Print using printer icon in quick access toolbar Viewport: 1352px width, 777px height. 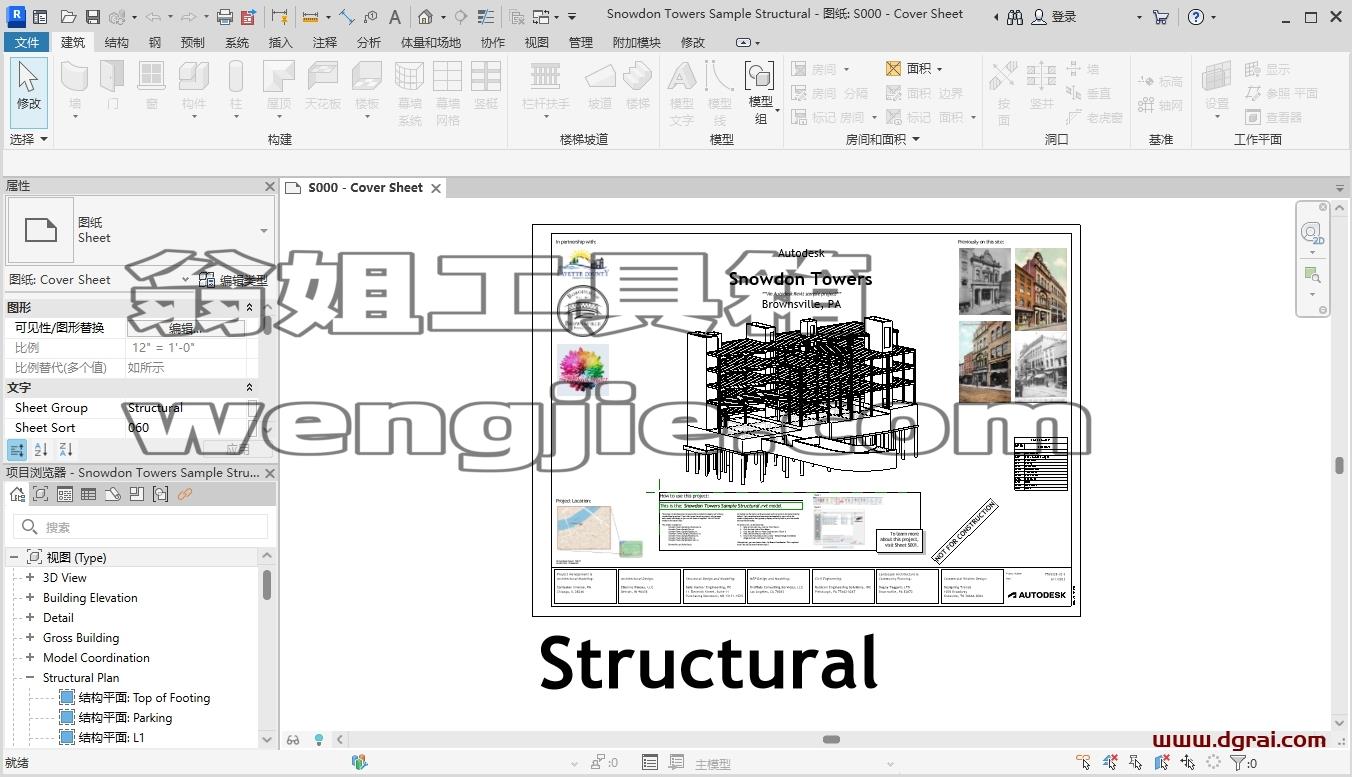(225, 17)
